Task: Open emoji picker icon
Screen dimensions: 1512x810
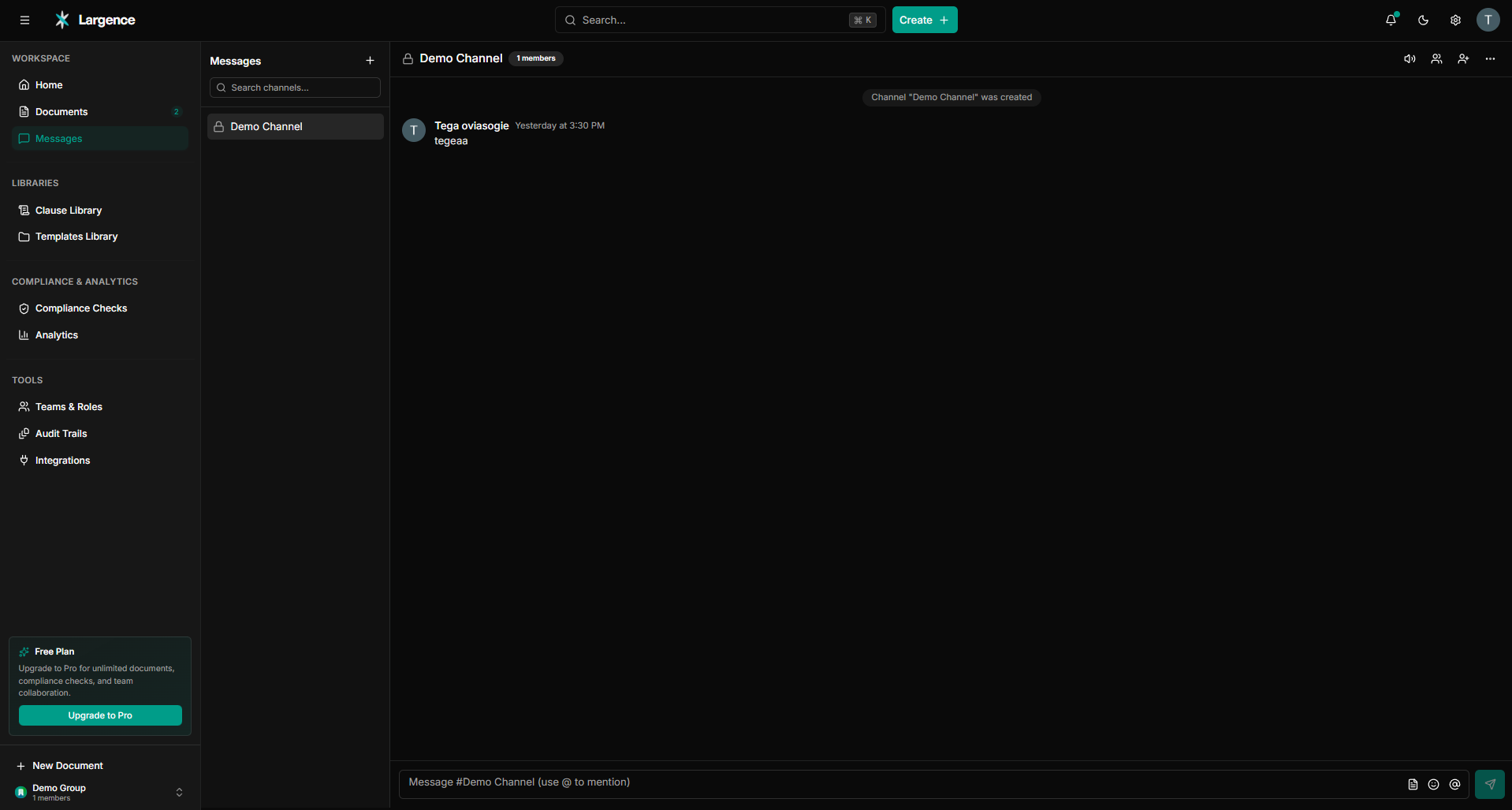Action: coord(1433,785)
